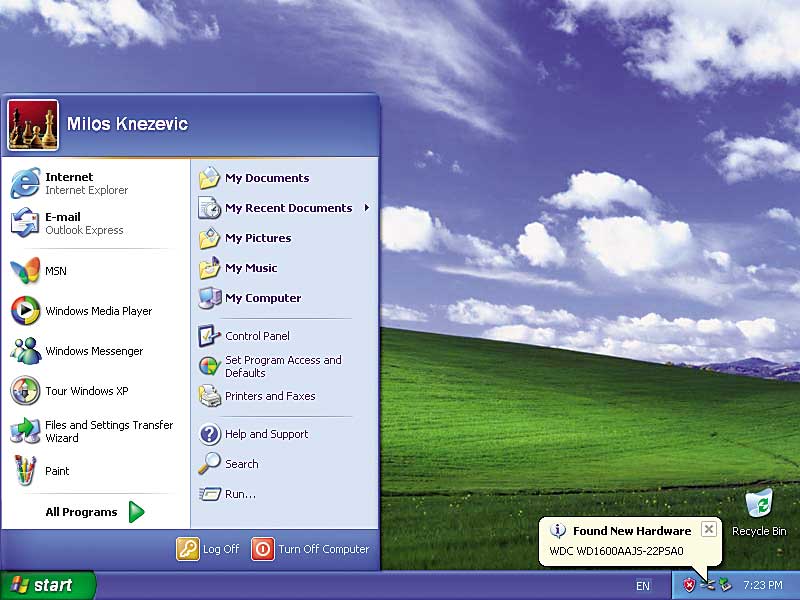Select Printers and Faxes
The image size is (800, 600).
coord(285,396)
